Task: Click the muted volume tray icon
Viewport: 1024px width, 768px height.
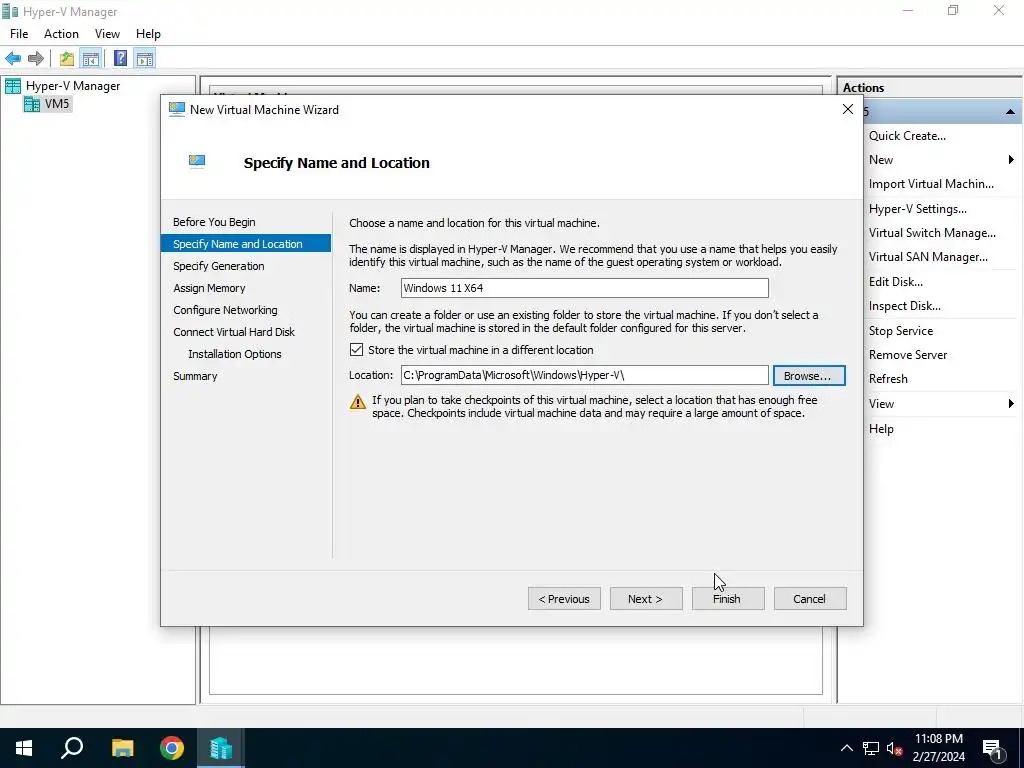Action: coord(895,748)
